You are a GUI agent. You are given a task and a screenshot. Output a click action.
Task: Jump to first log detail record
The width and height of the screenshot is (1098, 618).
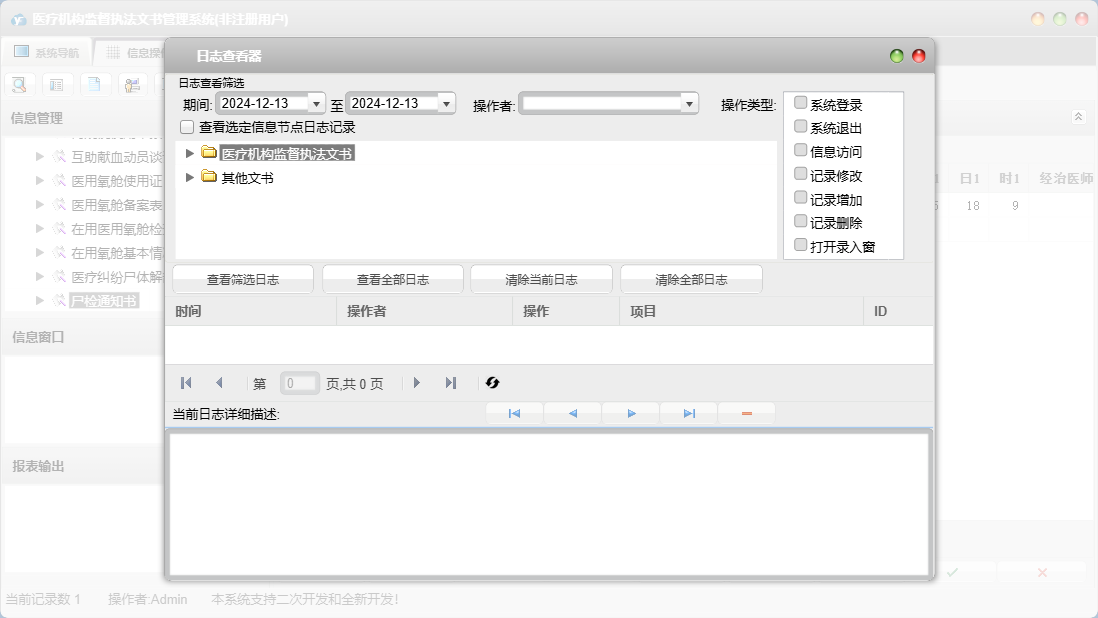(514, 414)
